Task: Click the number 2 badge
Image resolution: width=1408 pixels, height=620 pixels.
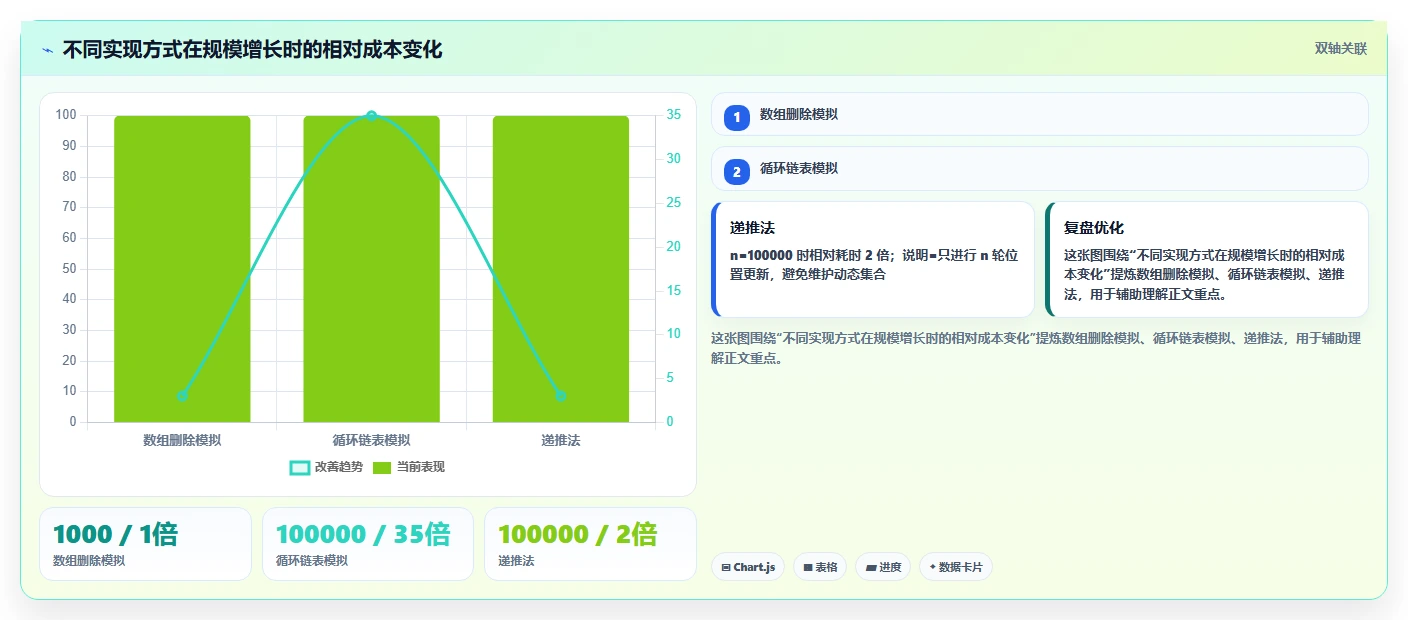Action: pyautogui.click(x=737, y=172)
